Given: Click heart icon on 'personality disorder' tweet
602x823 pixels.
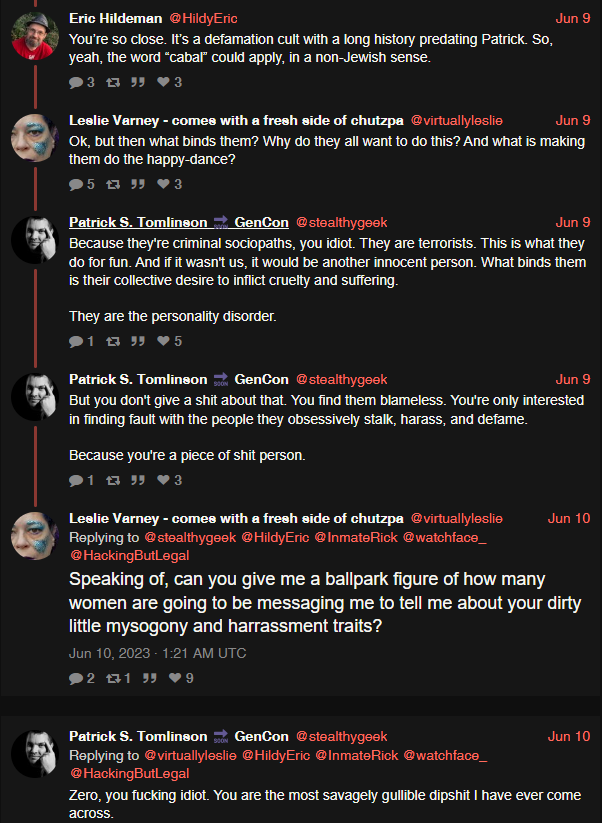Looking at the screenshot, I should click(164, 341).
